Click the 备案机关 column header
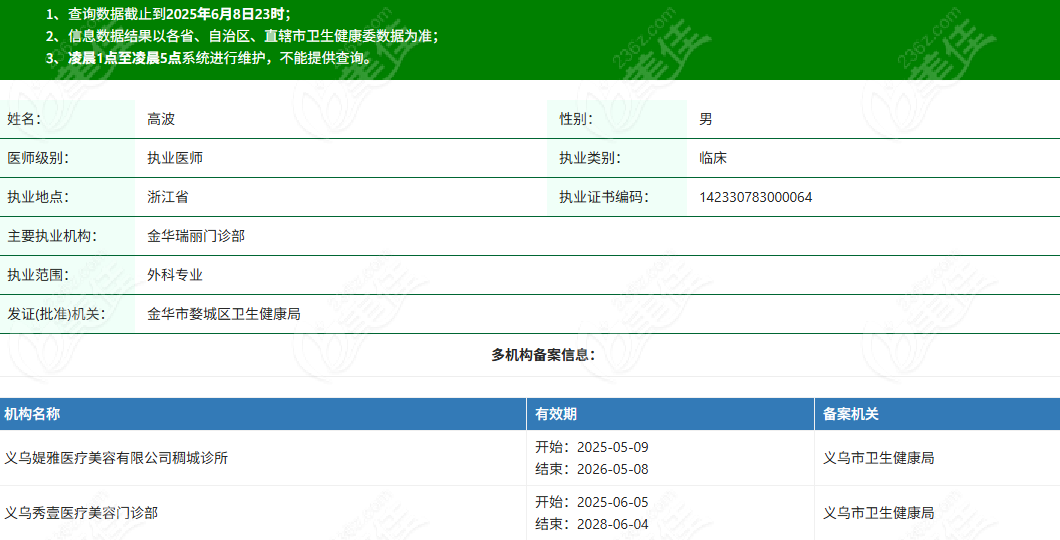This screenshot has height=540, width=1060. pyautogui.click(x=851, y=414)
